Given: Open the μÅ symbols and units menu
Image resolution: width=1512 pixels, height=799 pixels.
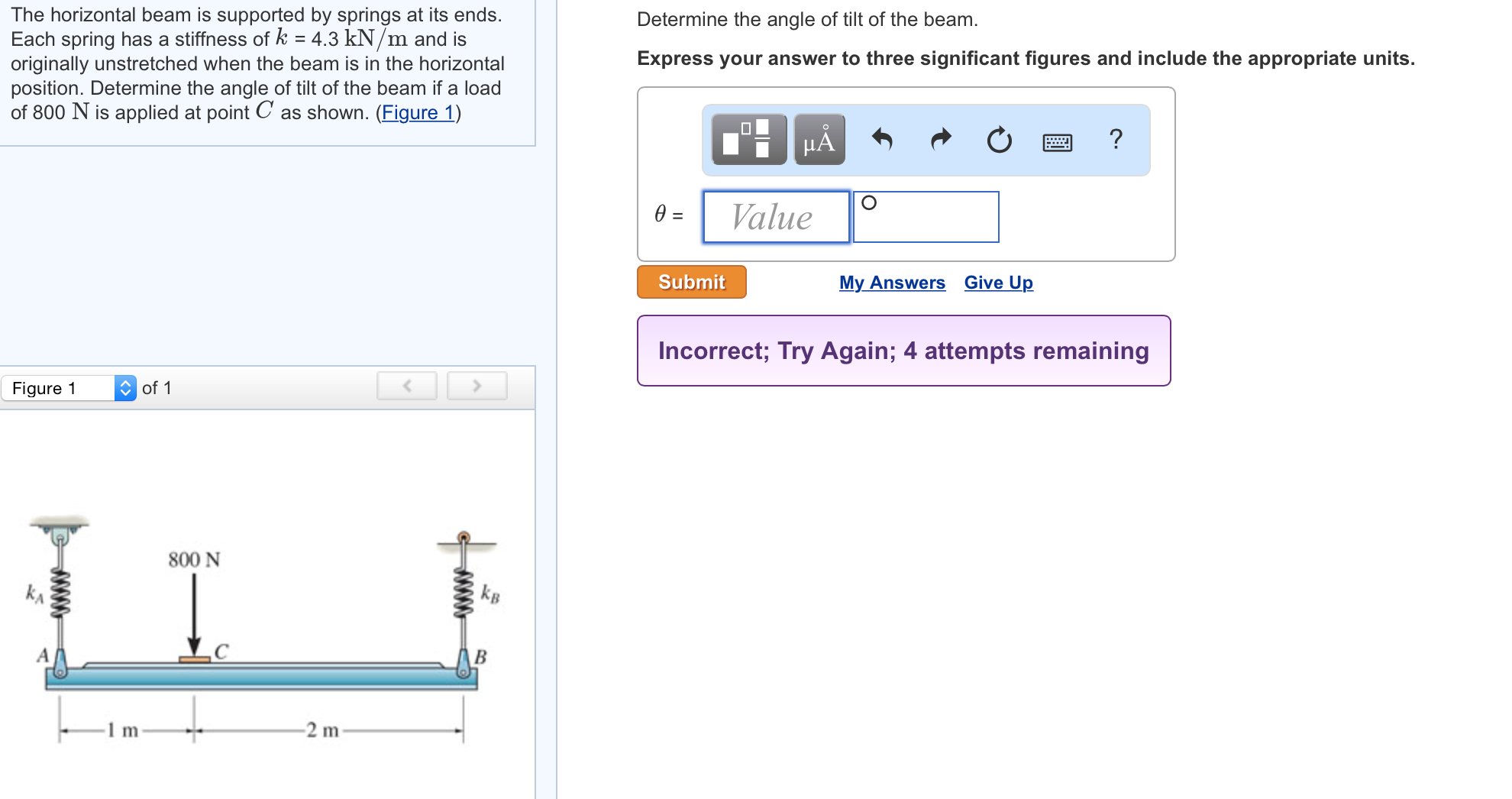Looking at the screenshot, I should (819, 140).
